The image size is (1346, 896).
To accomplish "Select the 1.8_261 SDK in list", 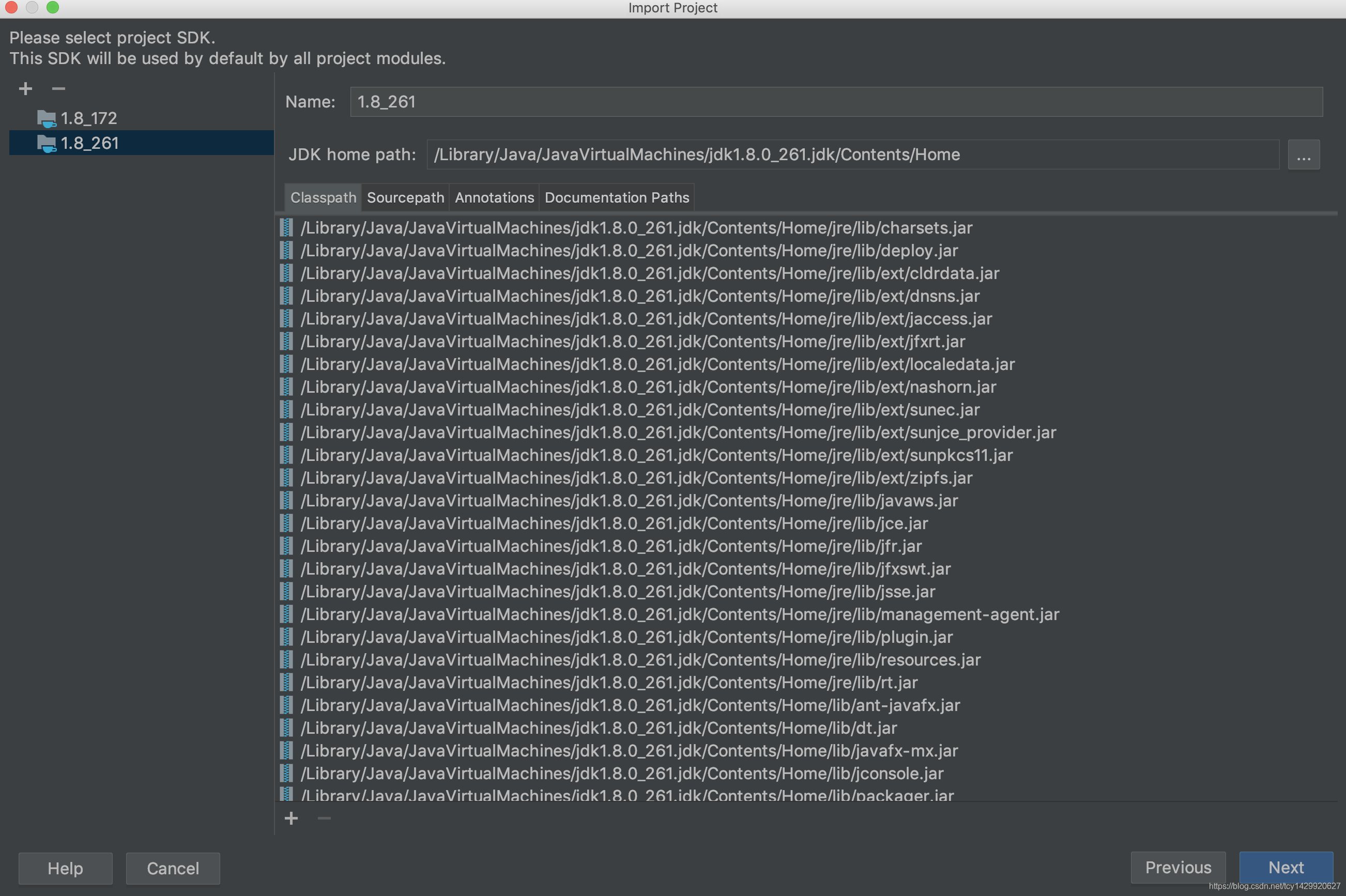I will click(90, 143).
